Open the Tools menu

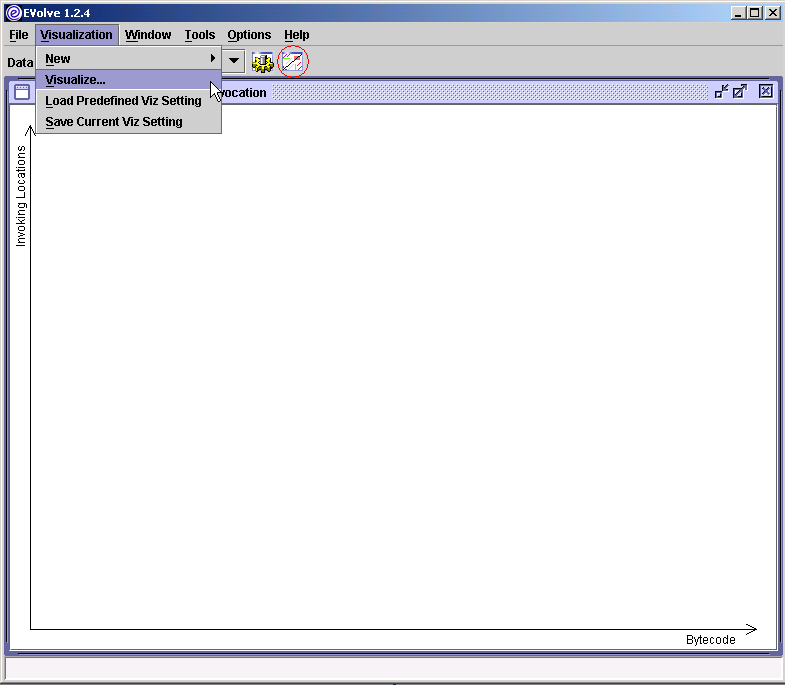200,35
